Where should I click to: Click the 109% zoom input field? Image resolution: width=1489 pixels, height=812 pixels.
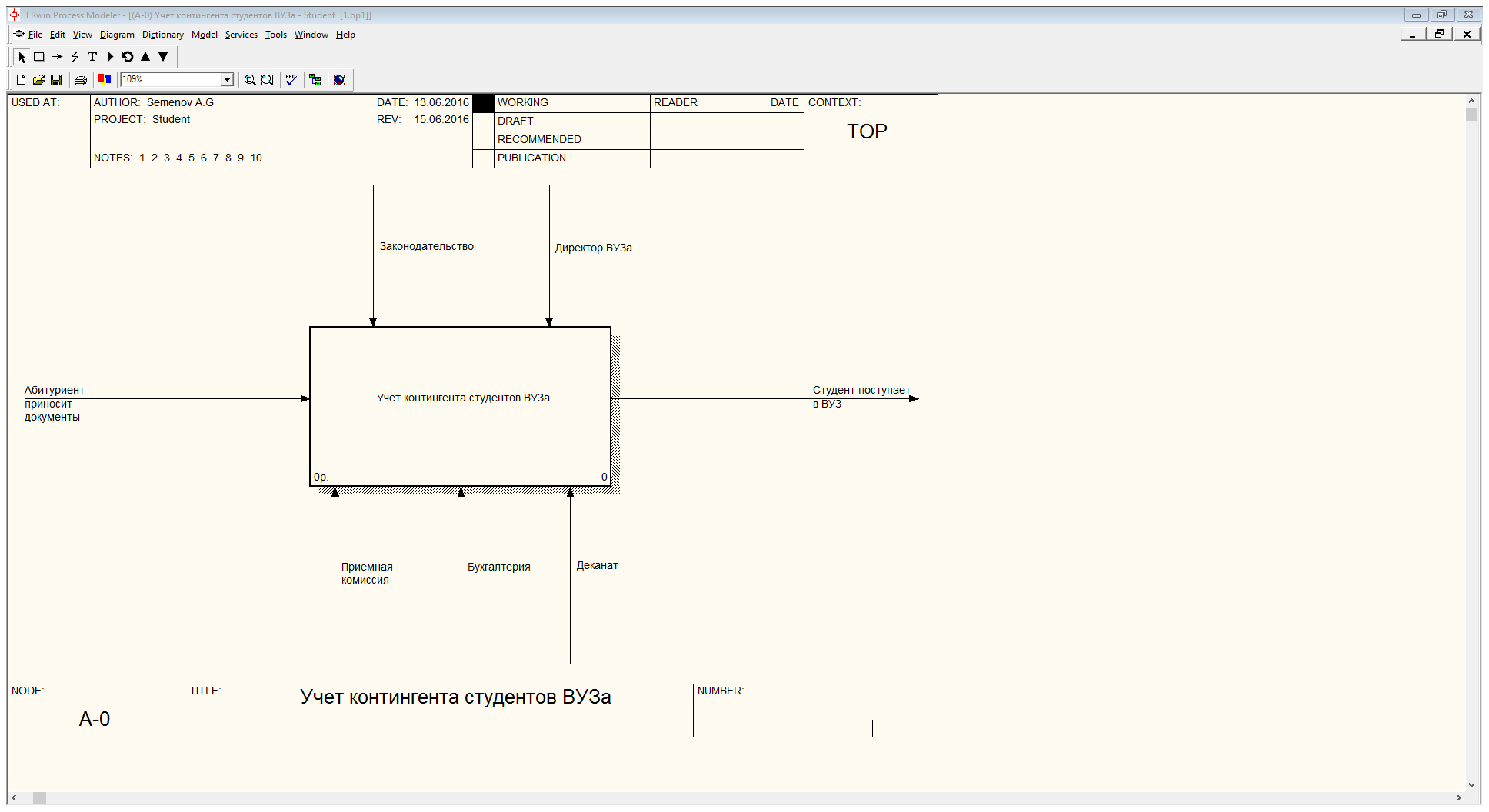171,80
